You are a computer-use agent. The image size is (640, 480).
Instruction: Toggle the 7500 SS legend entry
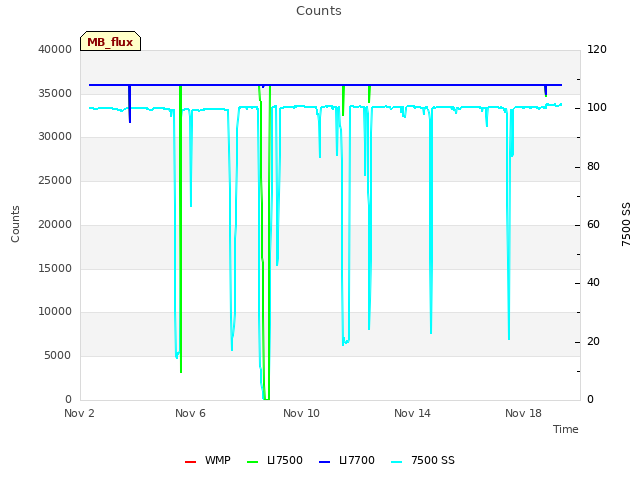(422, 460)
